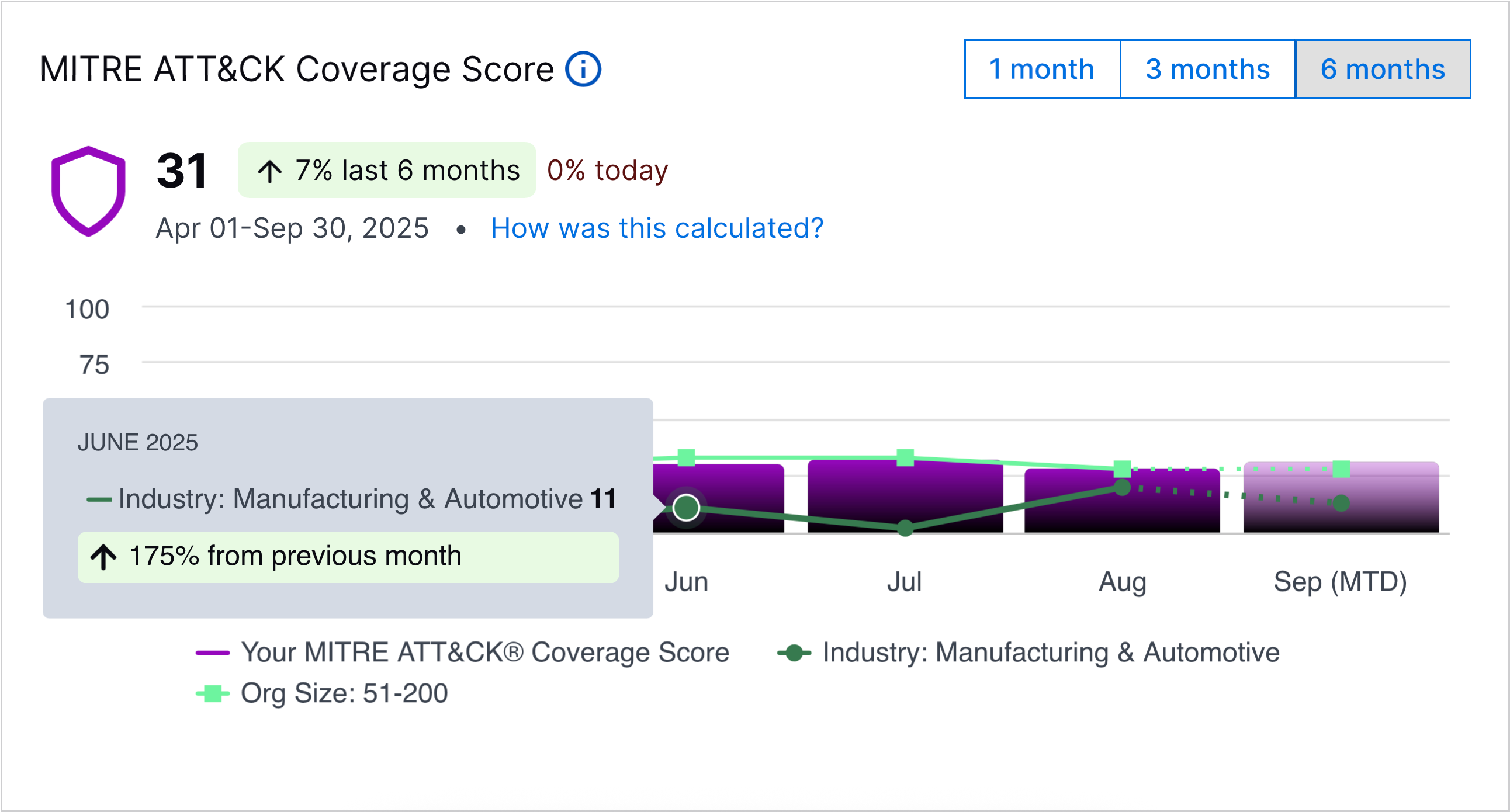Select the 6 months range tab
The image size is (1510, 812).
[1382, 69]
